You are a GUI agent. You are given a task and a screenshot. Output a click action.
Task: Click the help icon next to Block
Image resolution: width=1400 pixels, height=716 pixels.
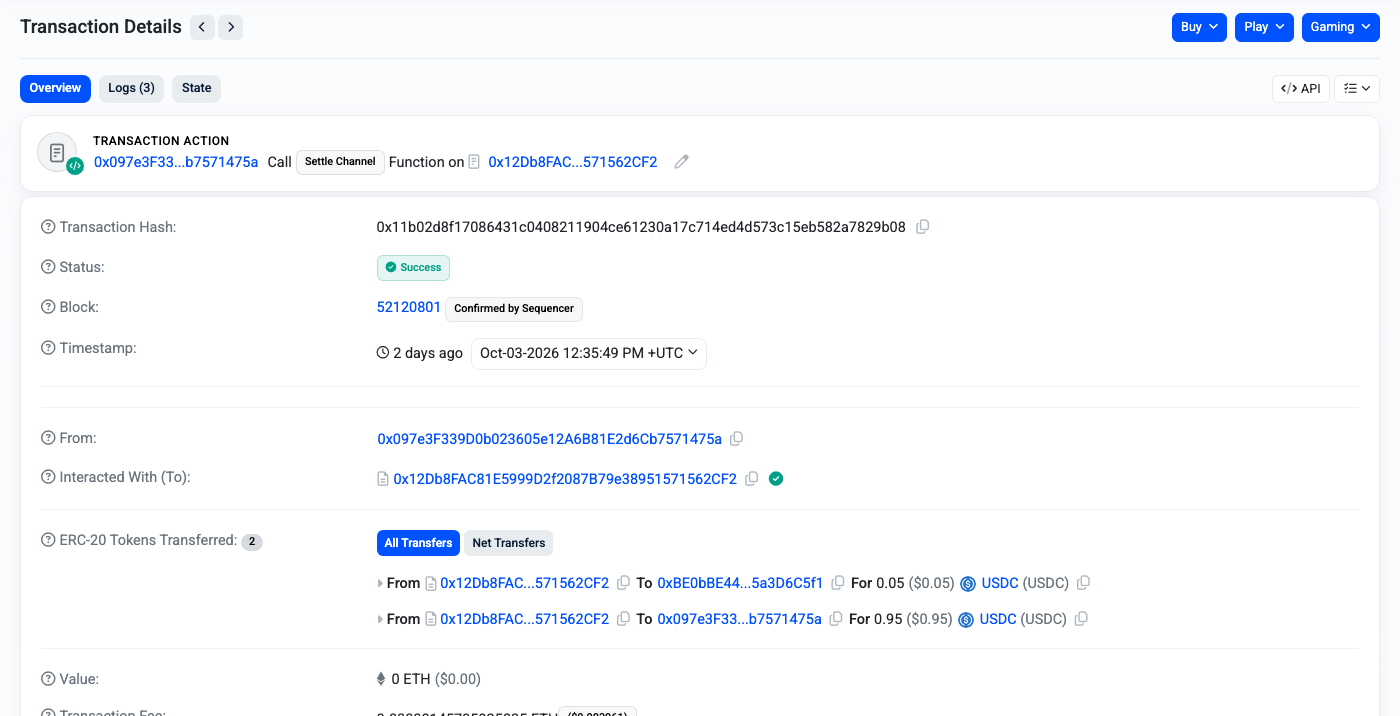tap(48, 307)
